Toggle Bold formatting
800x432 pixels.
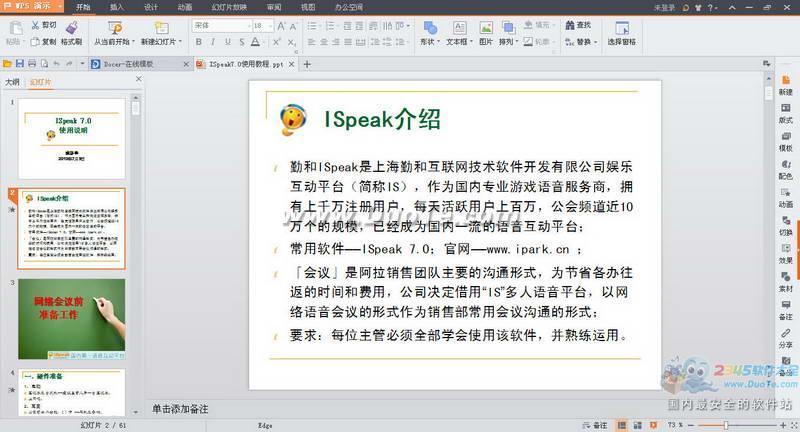[198, 42]
